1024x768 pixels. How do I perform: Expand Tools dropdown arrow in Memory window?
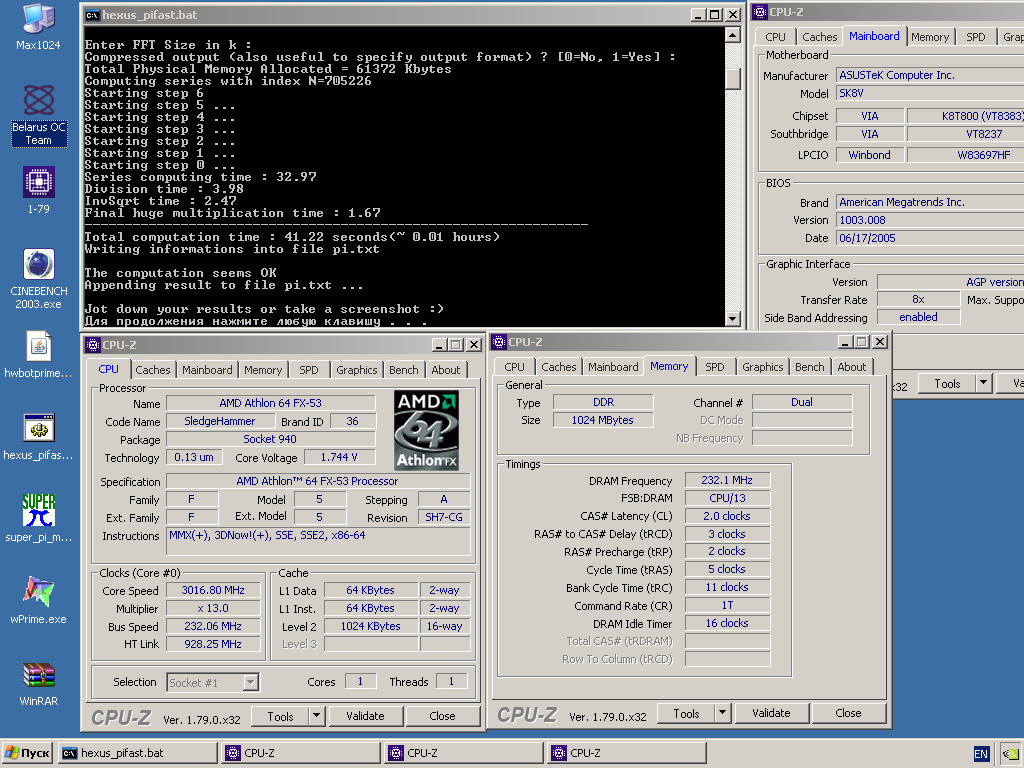pyautogui.click(x=722, y=713)
